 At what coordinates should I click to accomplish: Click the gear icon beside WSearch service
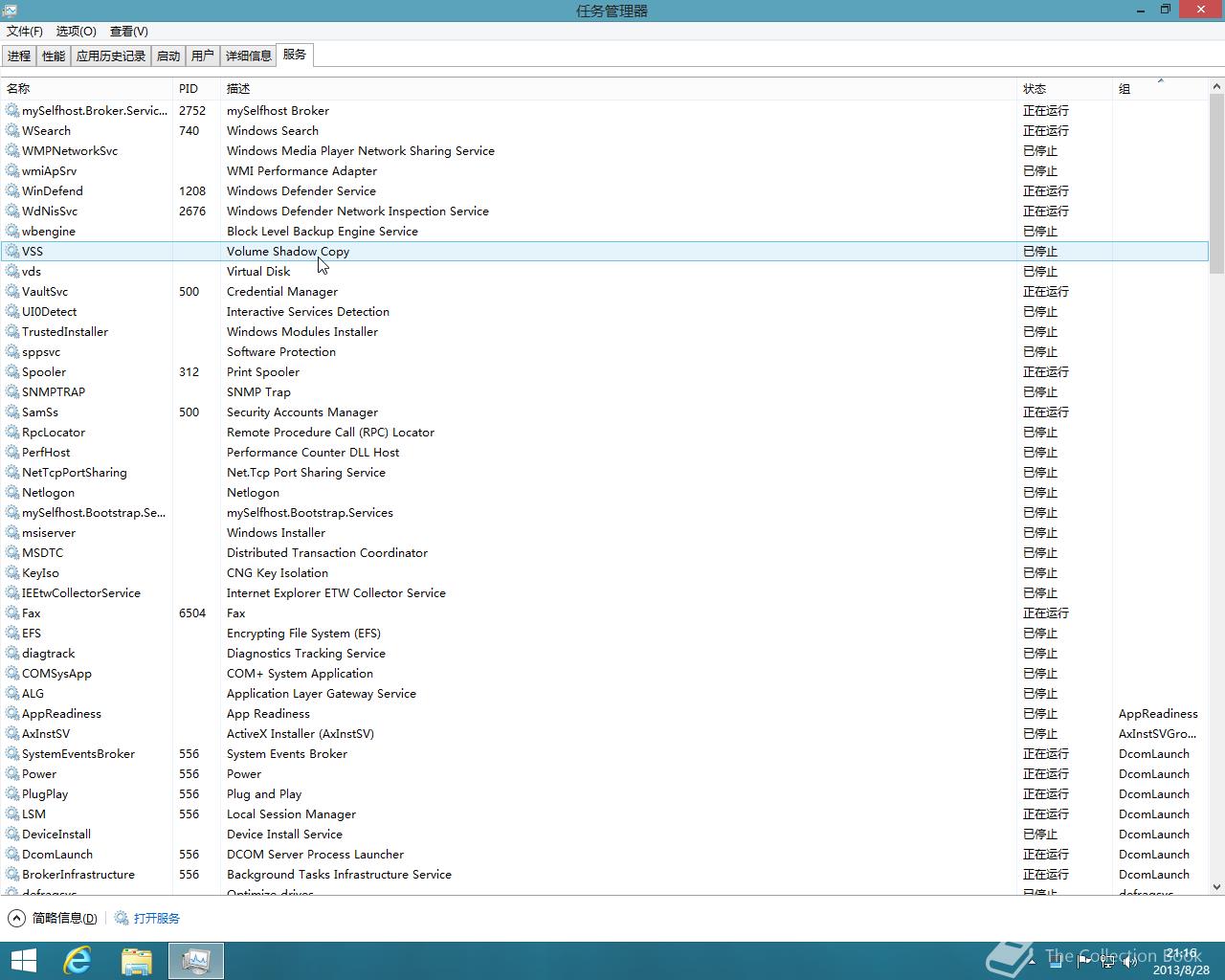[x=12, y=131]
